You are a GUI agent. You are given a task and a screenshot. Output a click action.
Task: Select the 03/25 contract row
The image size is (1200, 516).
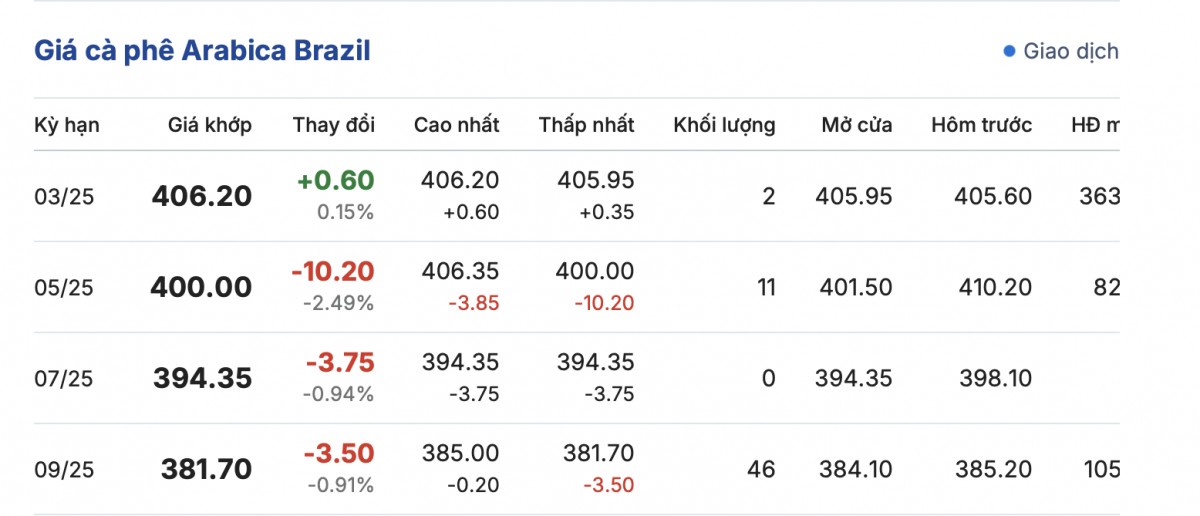[x=64, y=197]
